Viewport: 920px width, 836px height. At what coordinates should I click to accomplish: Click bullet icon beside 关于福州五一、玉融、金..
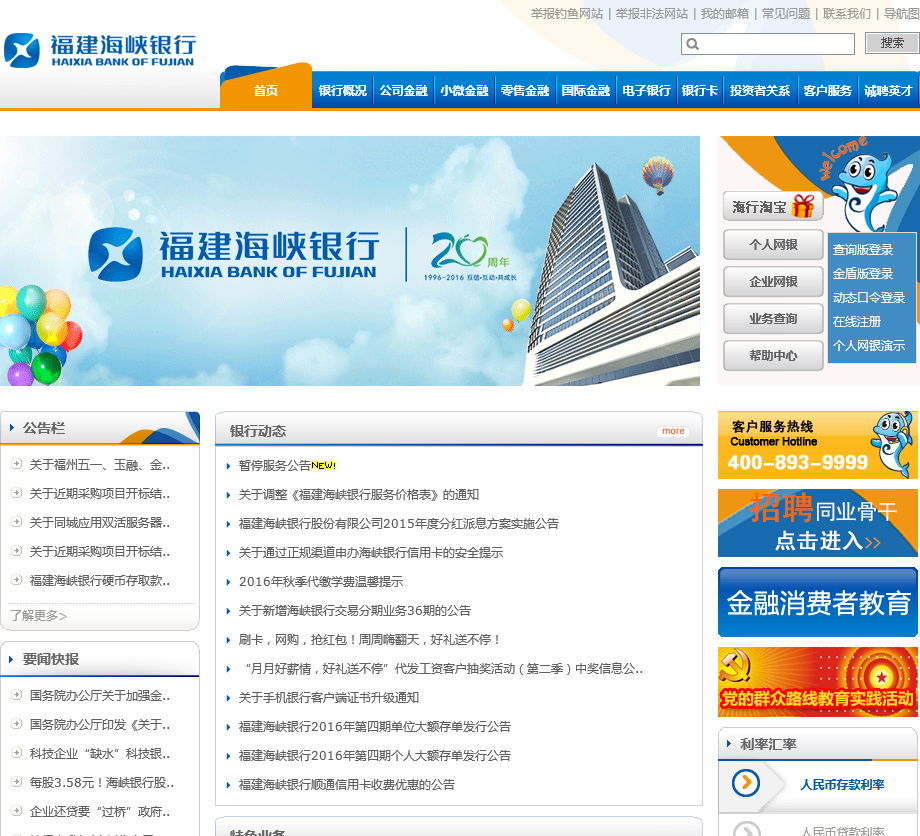pos(17,464)
